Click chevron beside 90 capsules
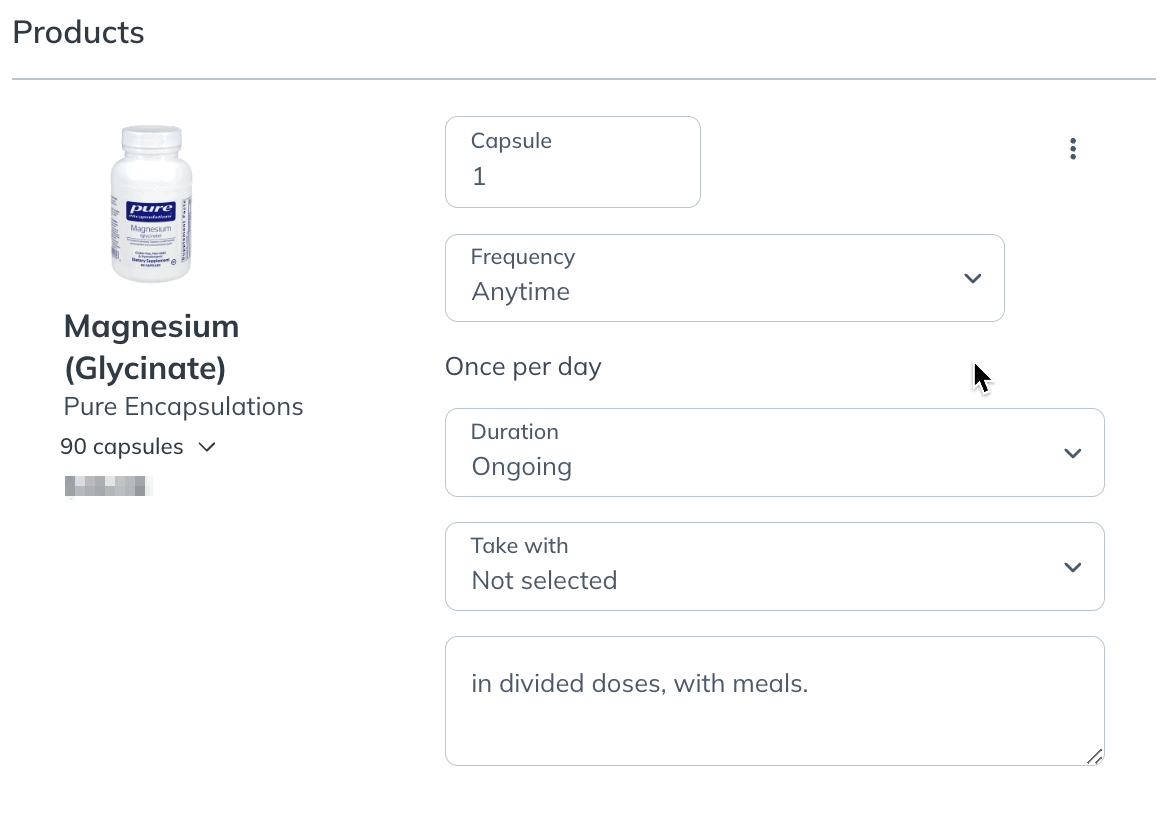Image resolution: width=1166 pixels, height=832 pixels. point(207,447)
